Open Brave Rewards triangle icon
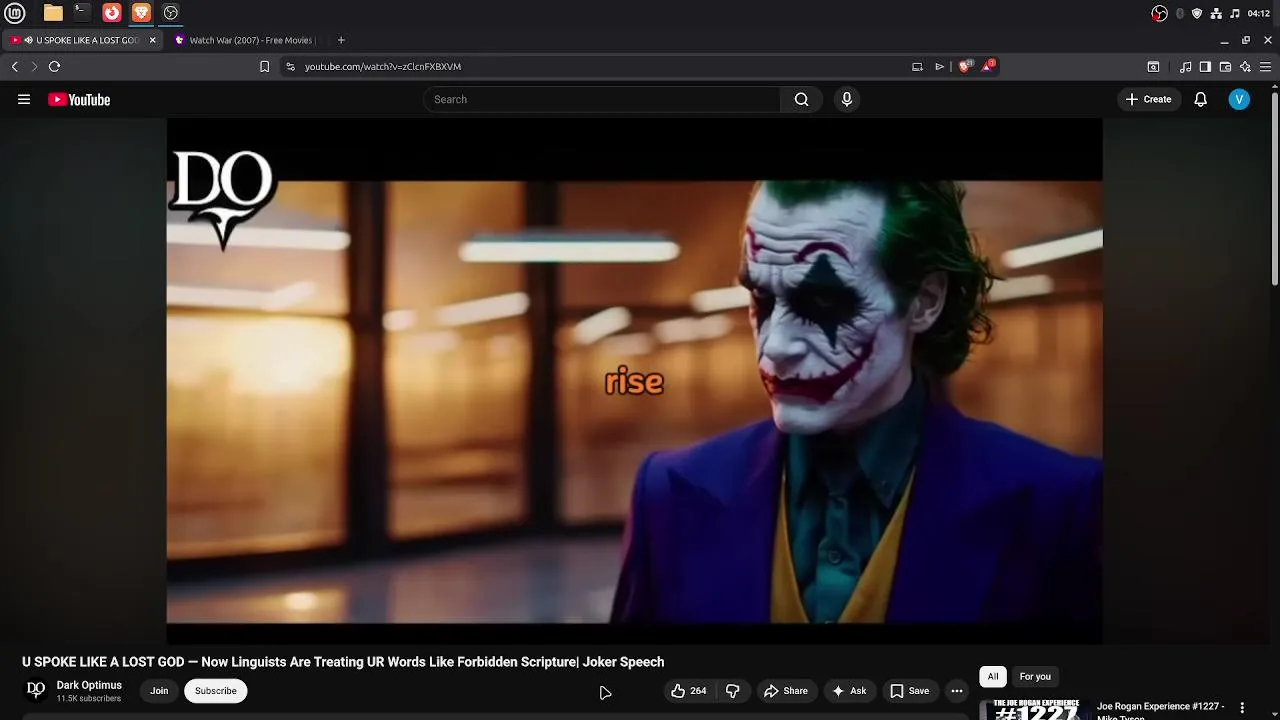1280x720 pixels. pos(989,66)
